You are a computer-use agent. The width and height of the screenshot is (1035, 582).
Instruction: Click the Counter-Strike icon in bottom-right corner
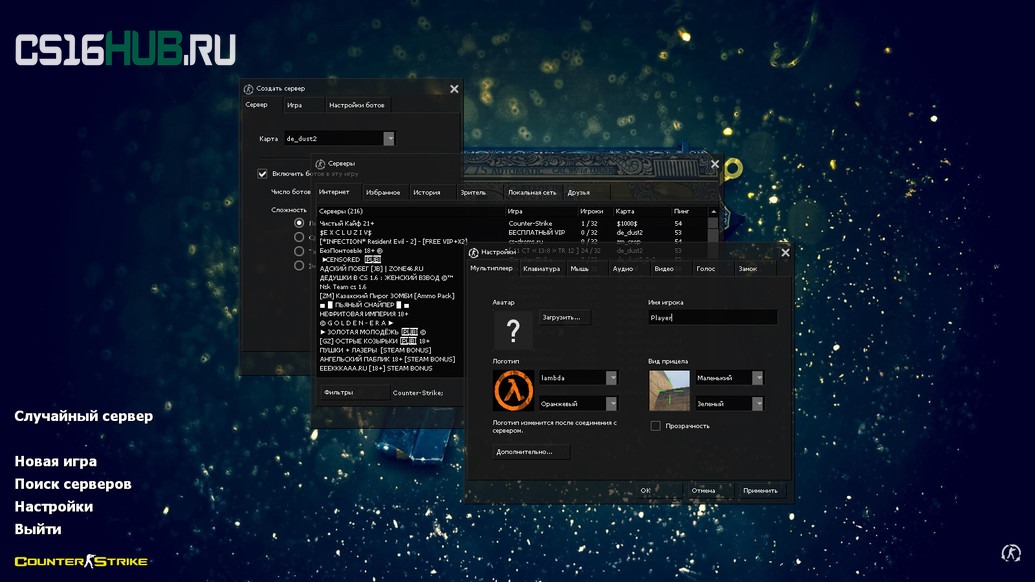[1011, 553]
